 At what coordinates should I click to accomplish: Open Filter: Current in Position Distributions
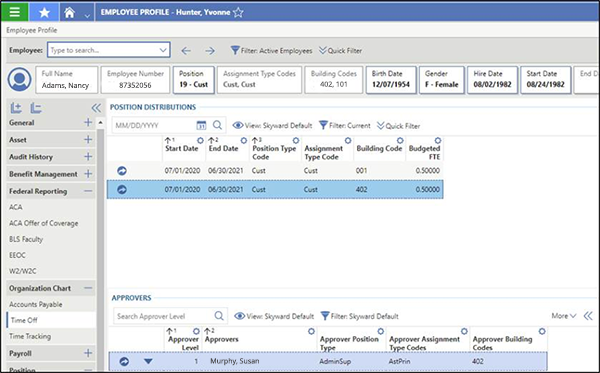[x=345, y=125]
